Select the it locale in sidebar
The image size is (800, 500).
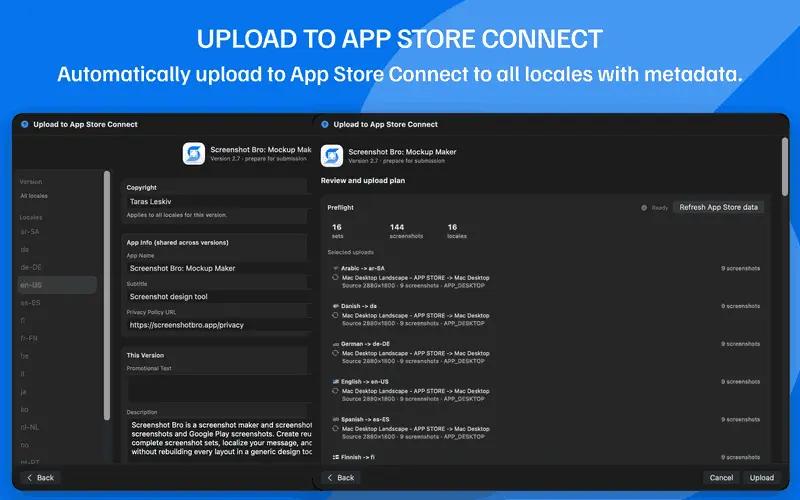pos(22,374)
